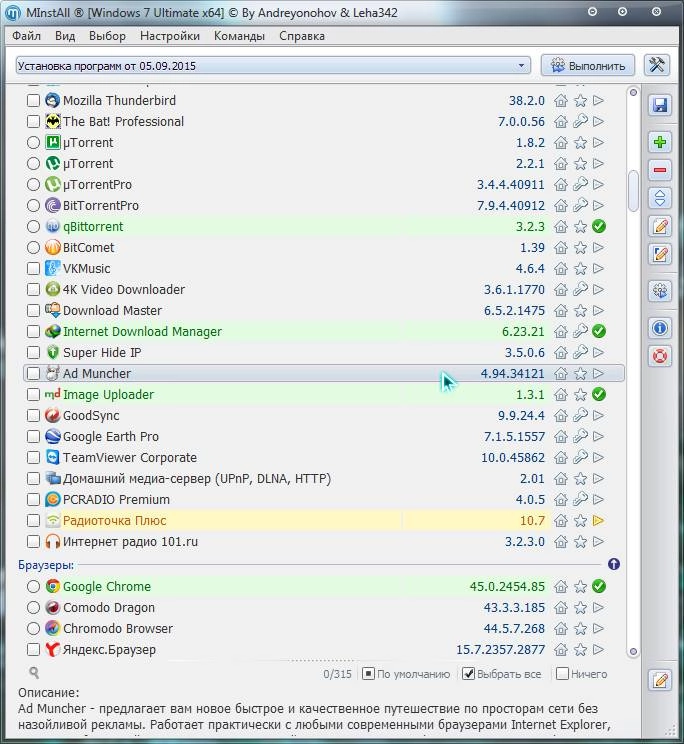The width and height of the screenshot is (684, 744).
Task: Check the Mozilla Thunderbird checkbox
Action: [x=33, y=101]
